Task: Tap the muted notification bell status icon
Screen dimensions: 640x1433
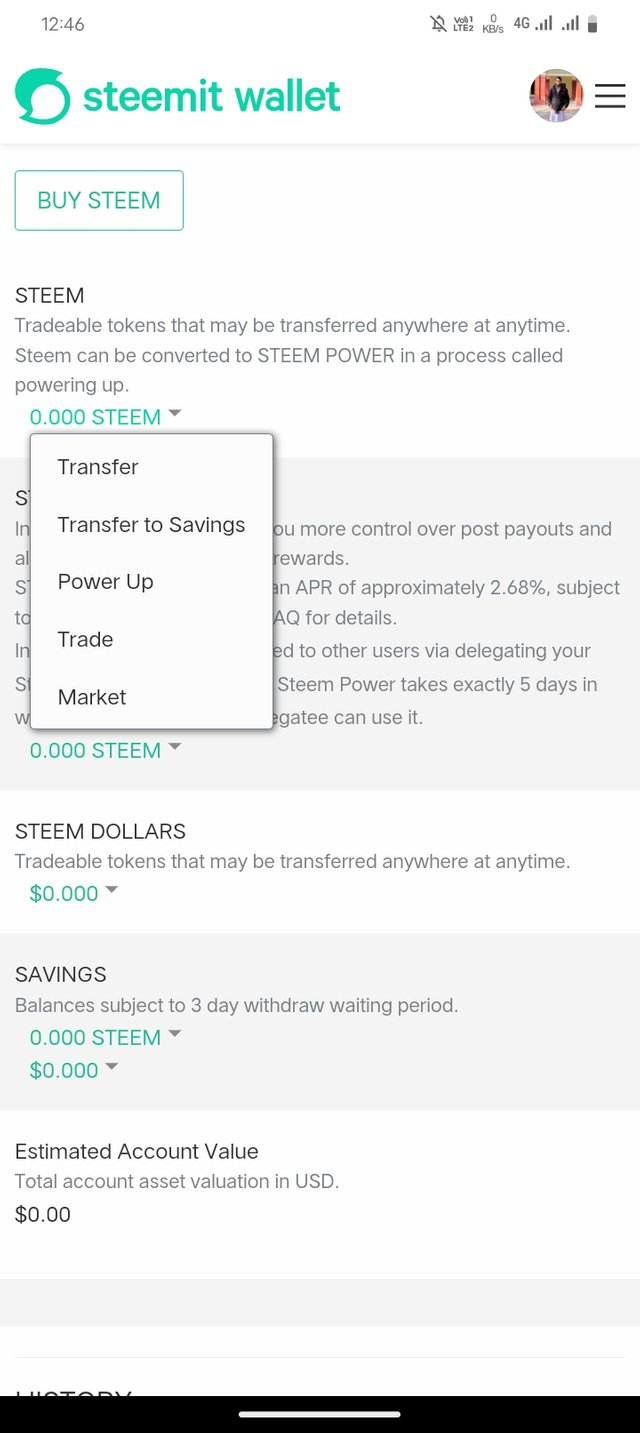Action: [438, 24]
